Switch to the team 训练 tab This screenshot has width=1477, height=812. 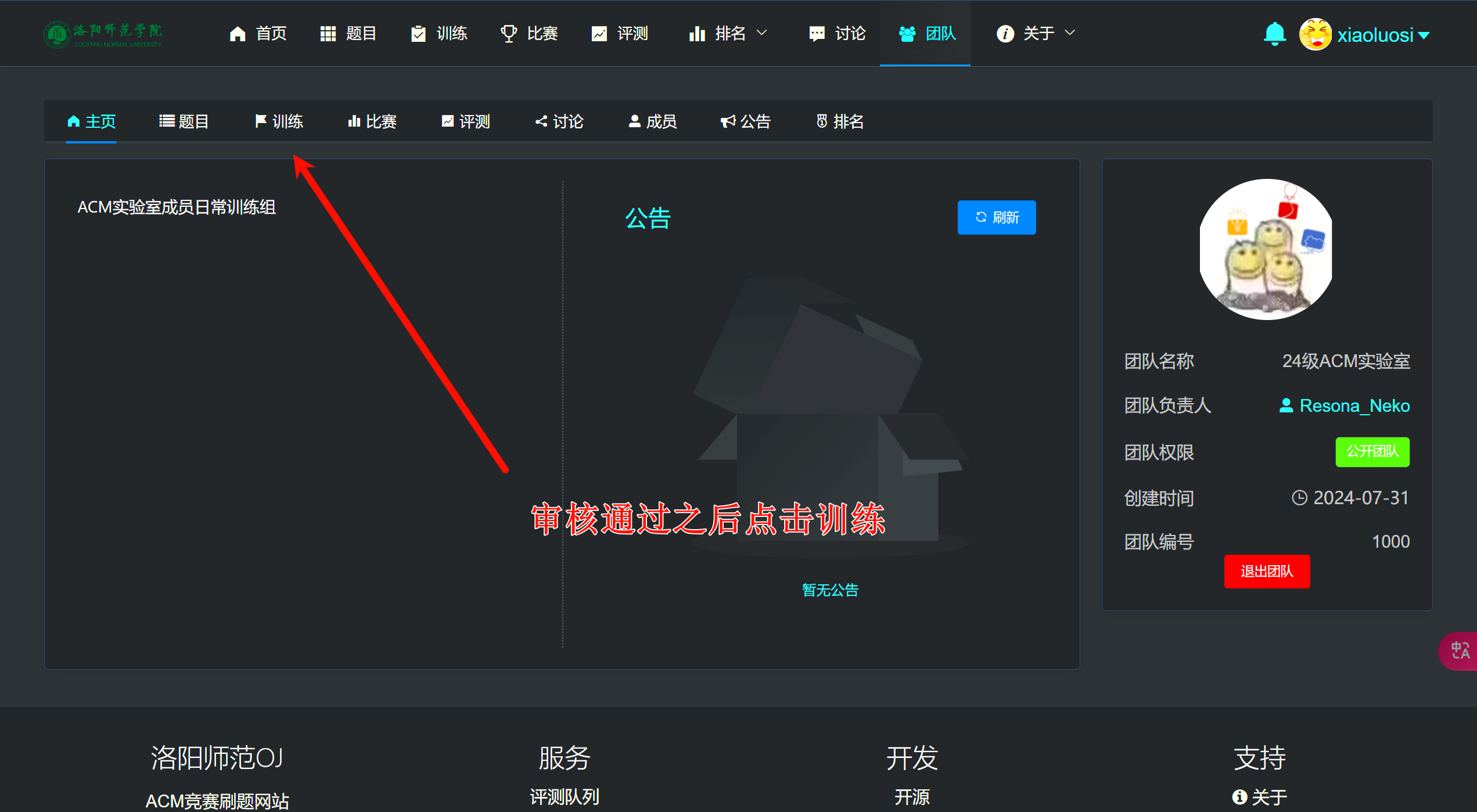(279, 121)
